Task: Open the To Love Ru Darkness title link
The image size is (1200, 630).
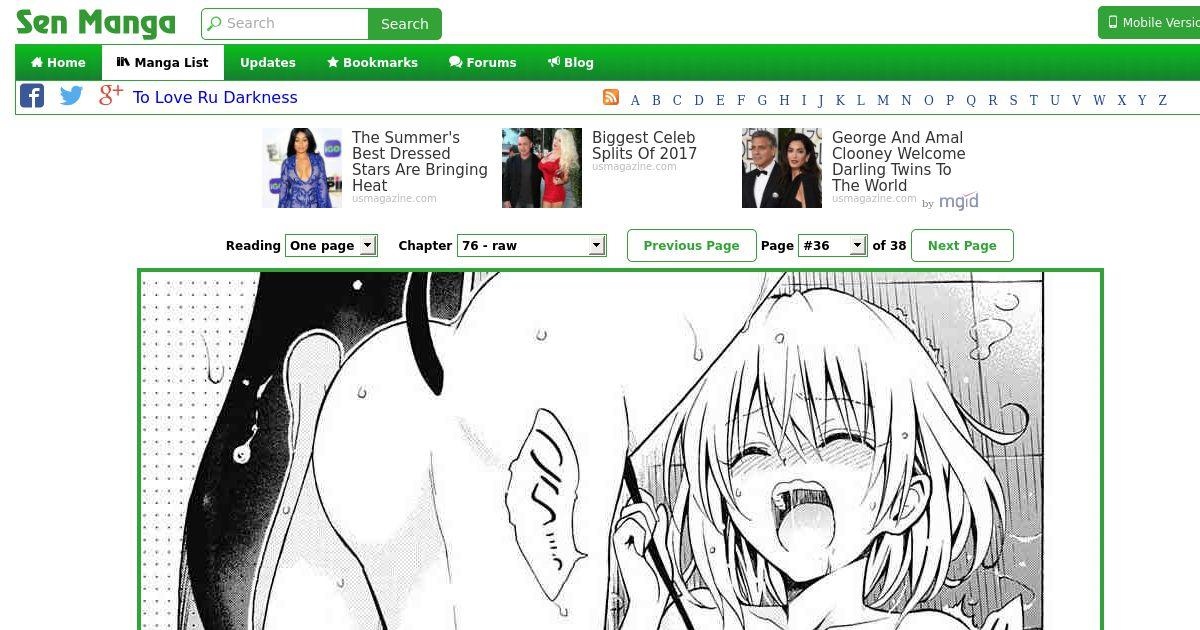Action: point(215,97)
